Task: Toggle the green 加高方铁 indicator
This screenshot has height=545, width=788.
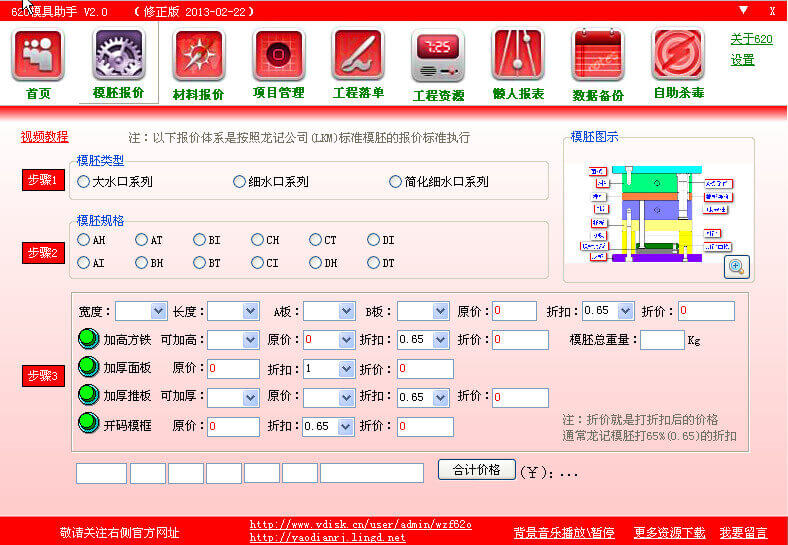Action: 88,340
